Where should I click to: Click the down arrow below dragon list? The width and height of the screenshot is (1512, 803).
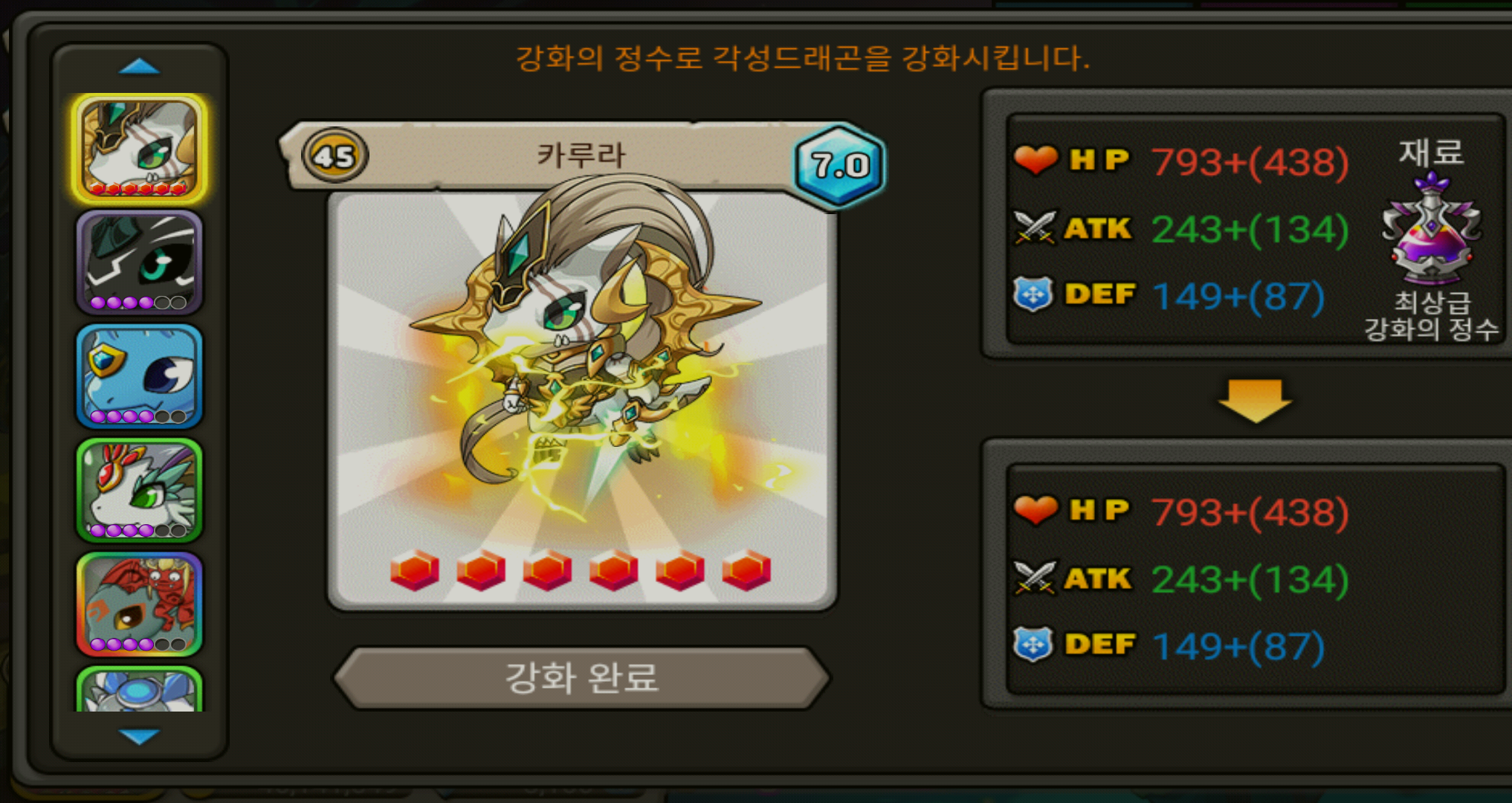[x=139, y=736]
